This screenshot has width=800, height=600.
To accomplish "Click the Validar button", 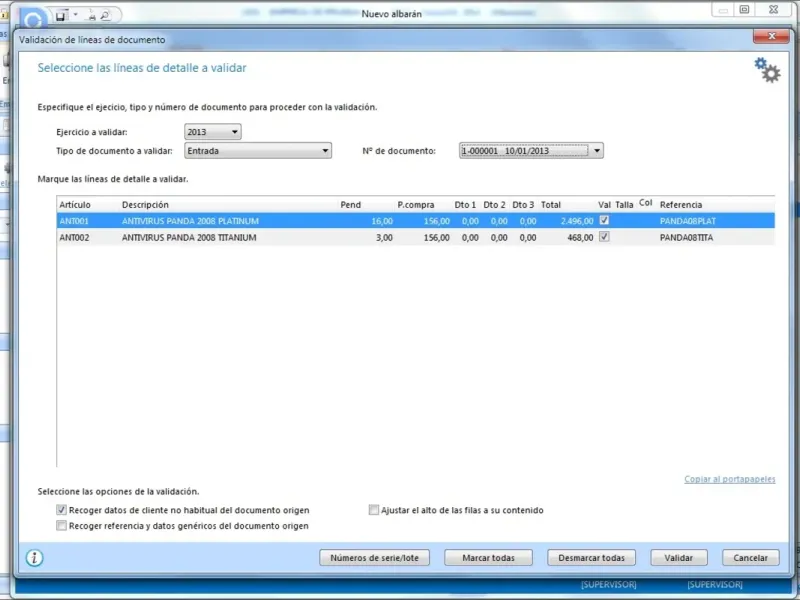I will 679,558.
